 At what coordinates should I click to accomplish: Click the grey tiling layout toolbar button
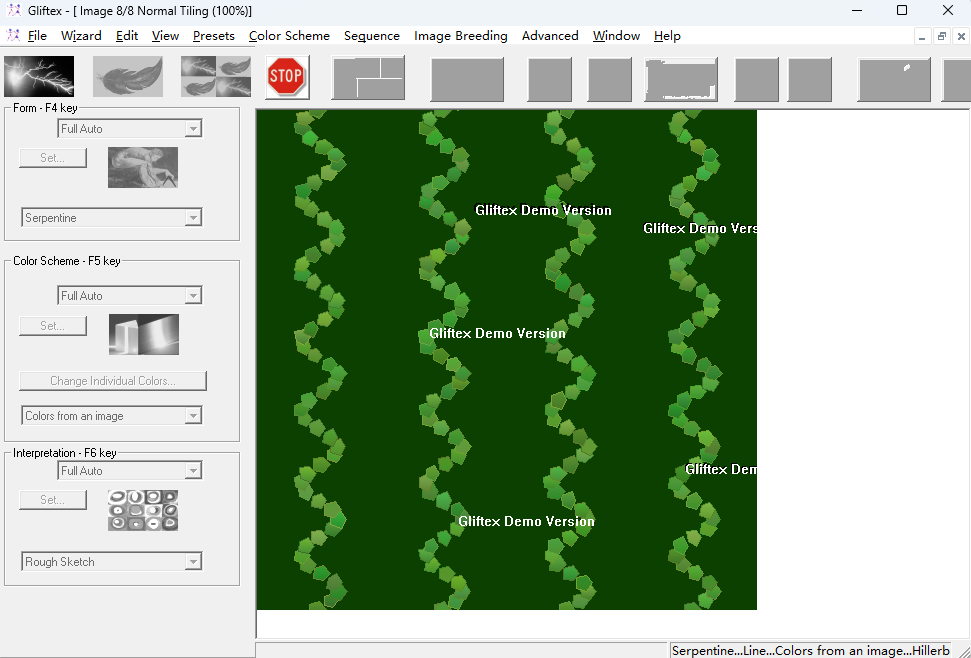(x=368, y=78)
